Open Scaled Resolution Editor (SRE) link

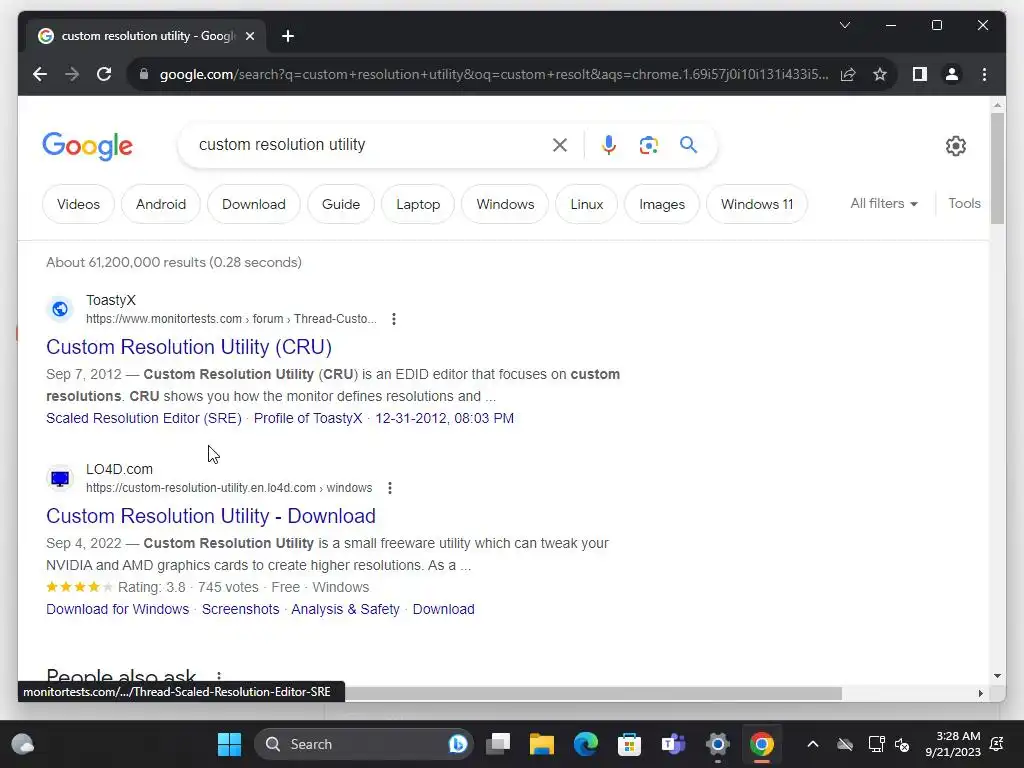click(144, 418)
